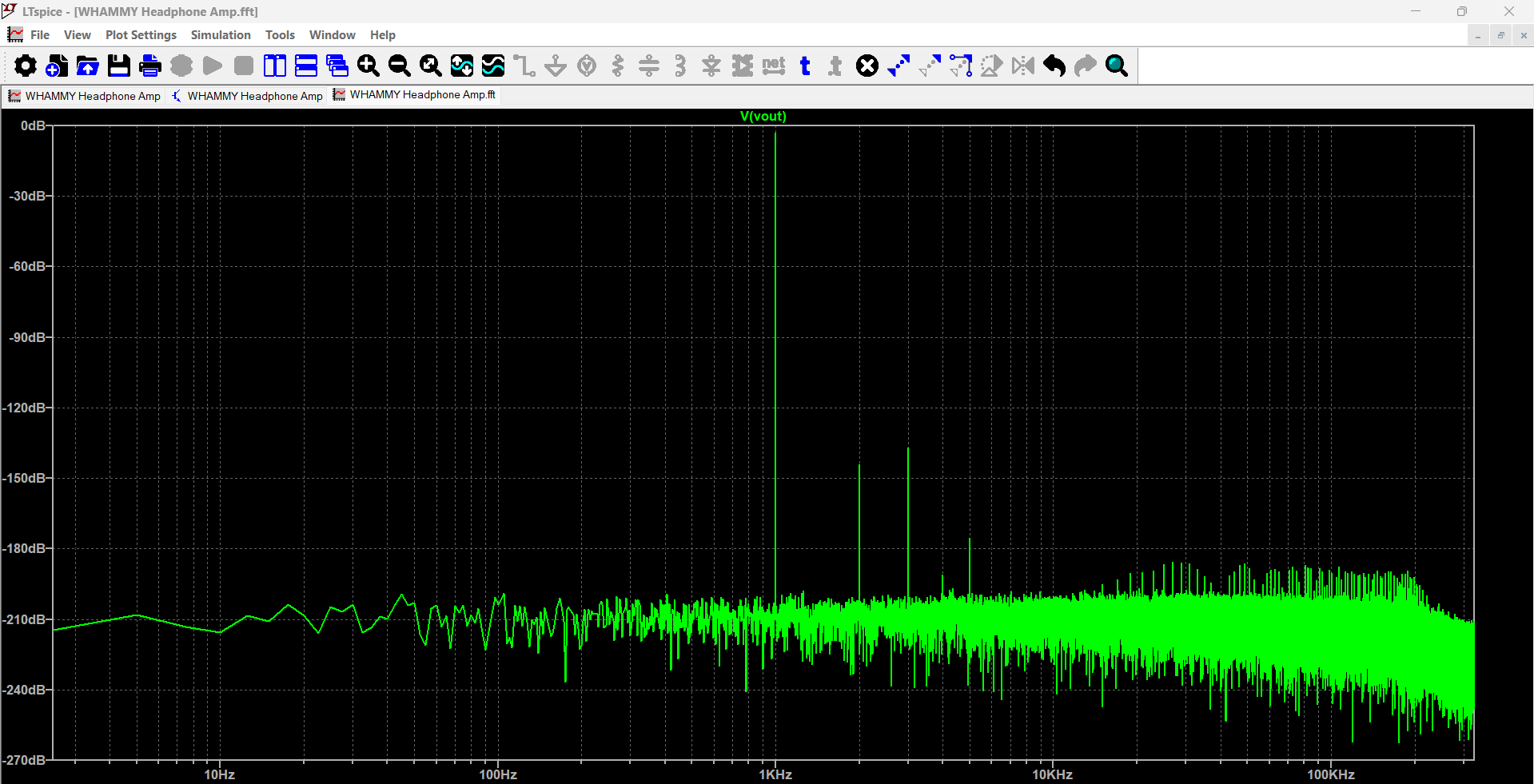Open the Help menu

tap(382, 35)
